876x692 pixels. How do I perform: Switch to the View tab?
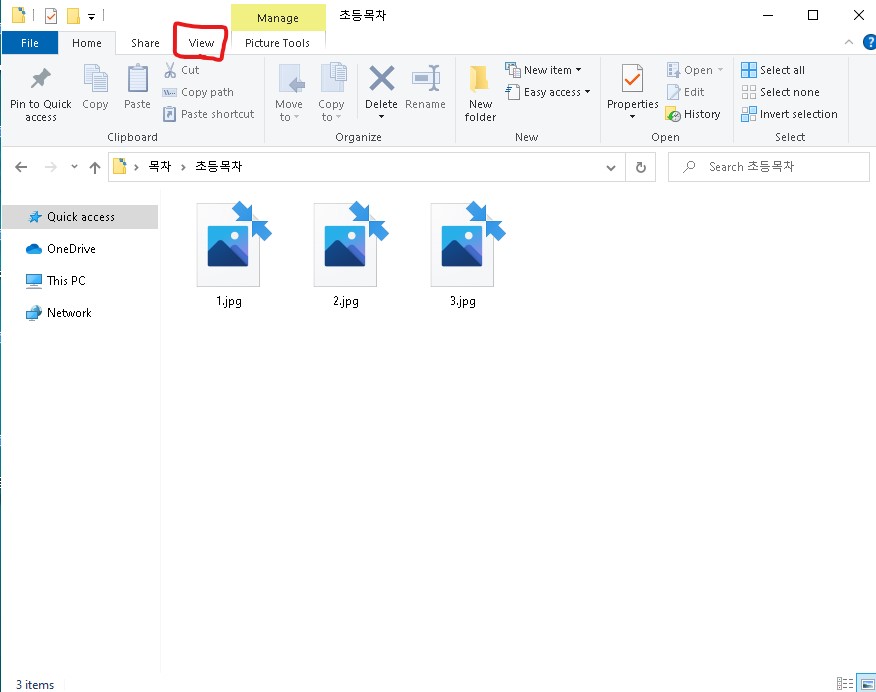tap(201, 43)
